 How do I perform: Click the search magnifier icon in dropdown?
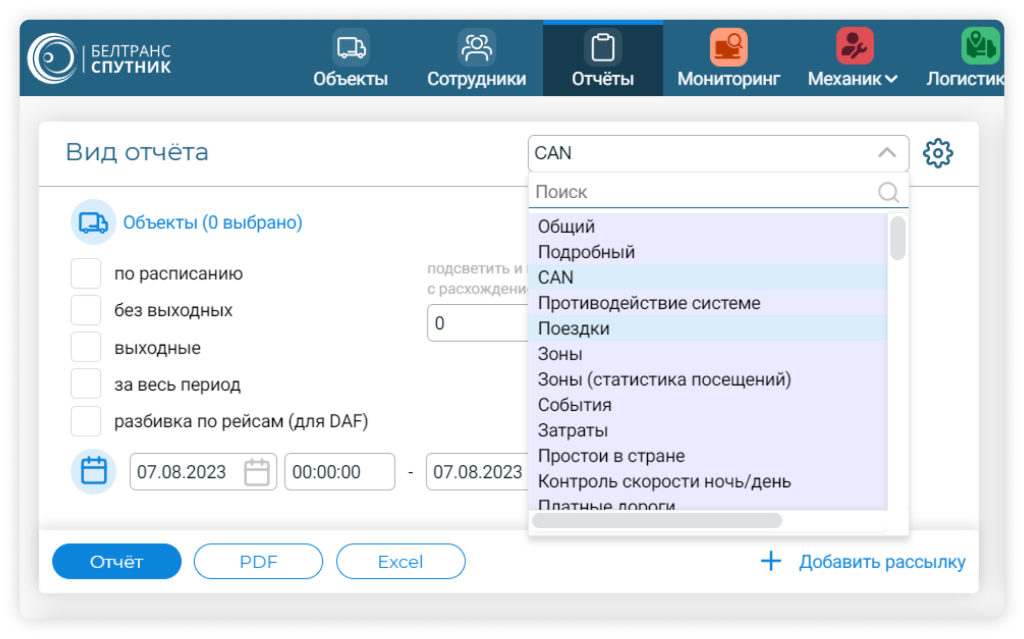(x=887, y=192)
